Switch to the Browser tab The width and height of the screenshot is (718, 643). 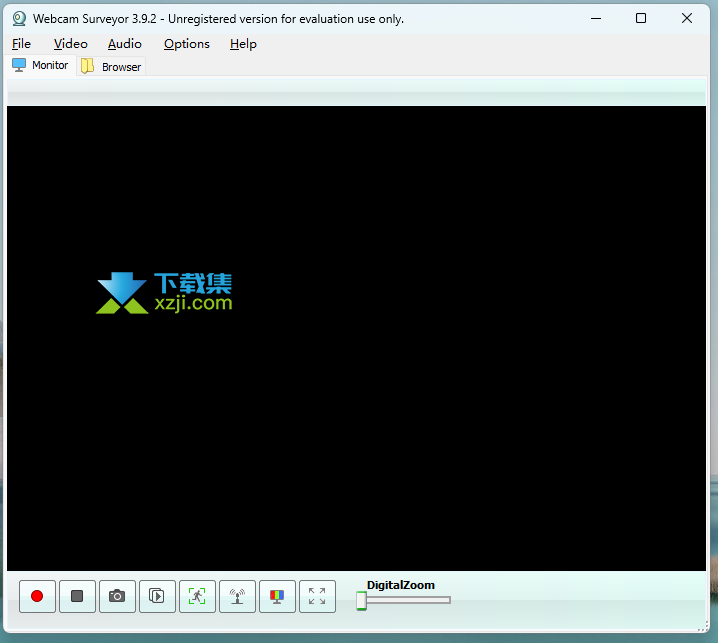click(111, 67)
